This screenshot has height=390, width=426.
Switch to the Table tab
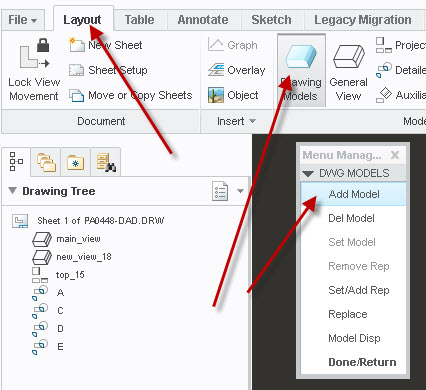click(139, 20)
